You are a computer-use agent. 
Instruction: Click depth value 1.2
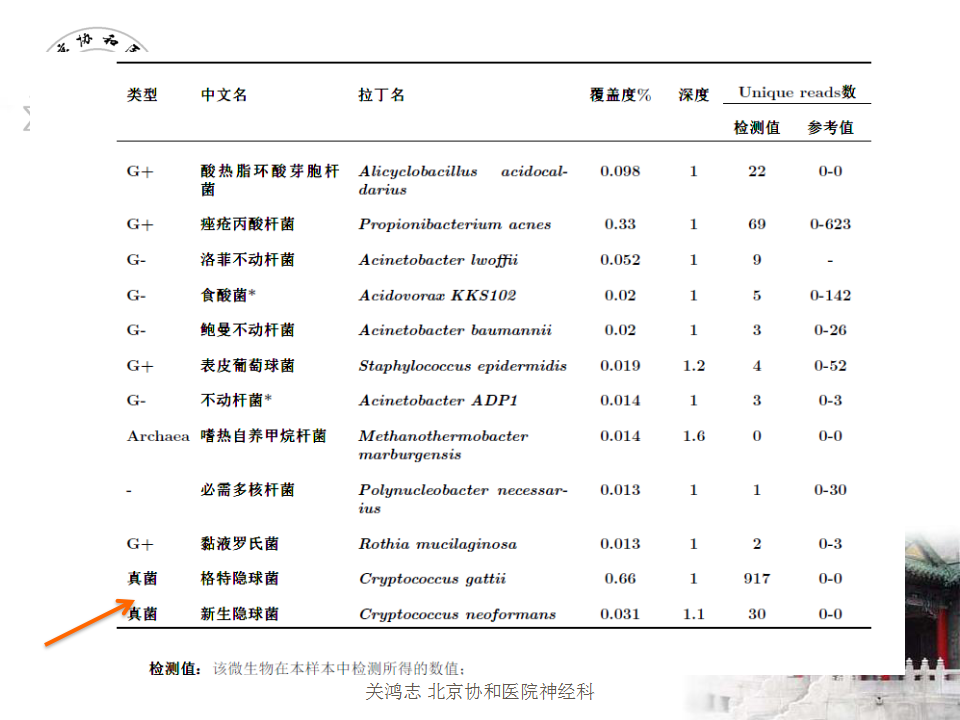pos(694,366)
